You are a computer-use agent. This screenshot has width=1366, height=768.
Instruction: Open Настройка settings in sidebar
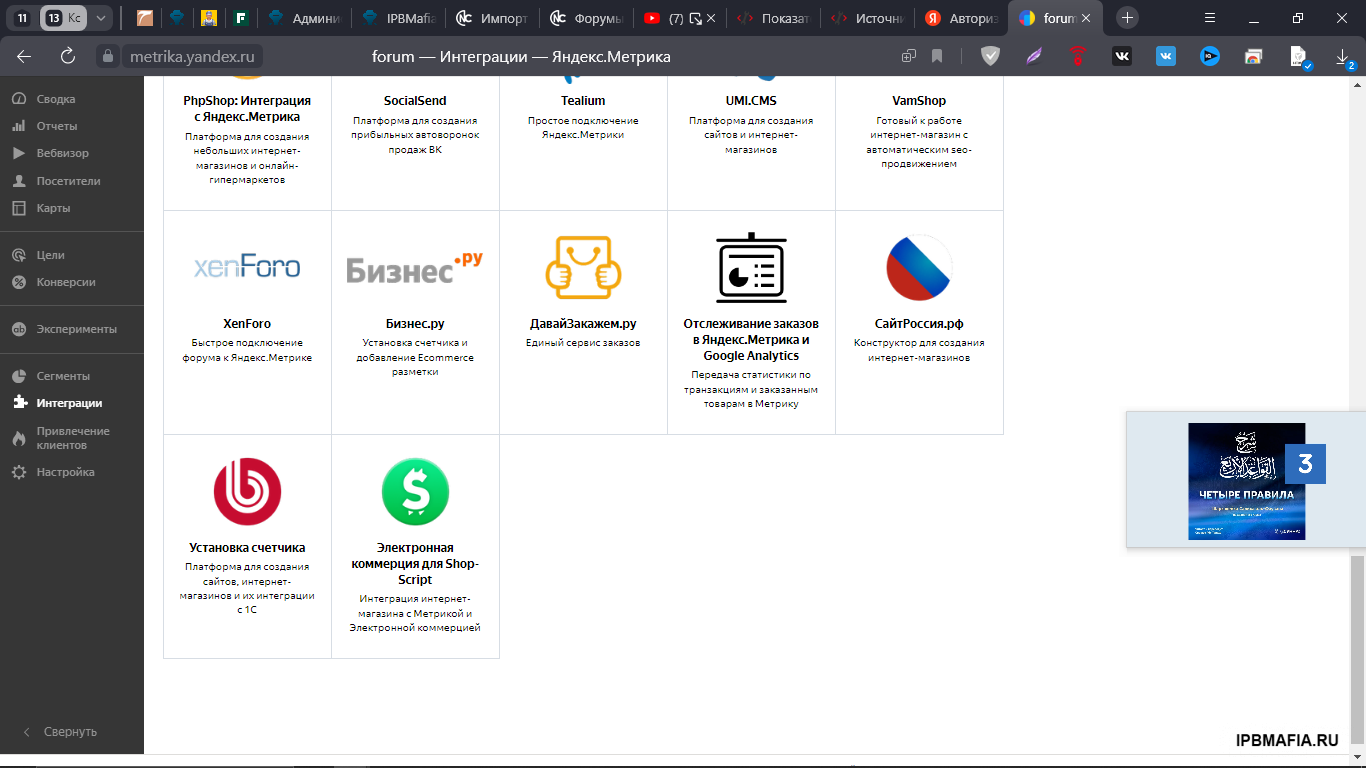point(65,472)
